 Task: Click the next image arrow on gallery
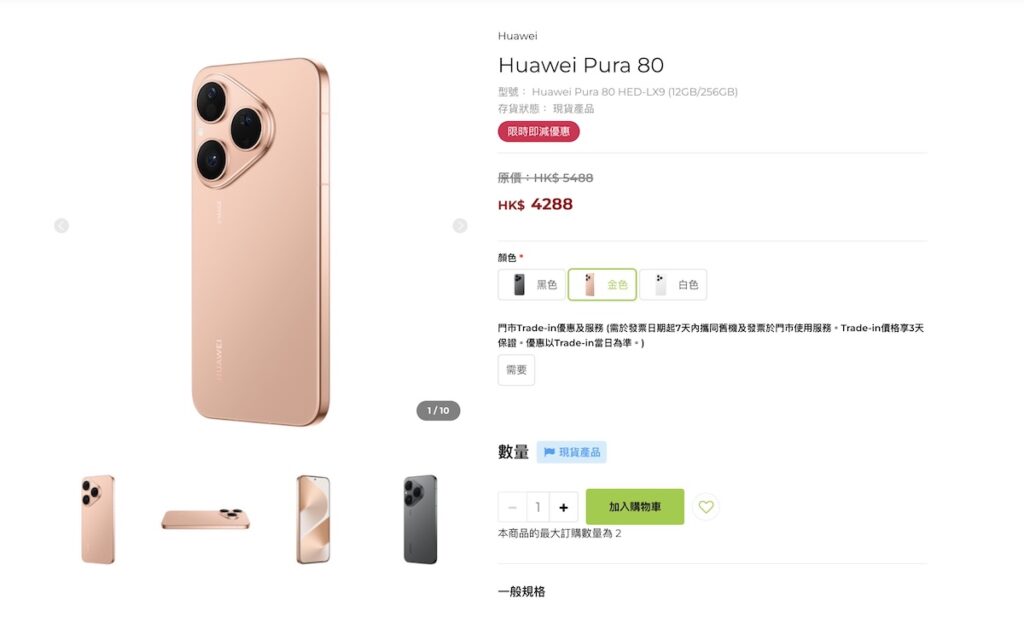[x=460, y=226]
